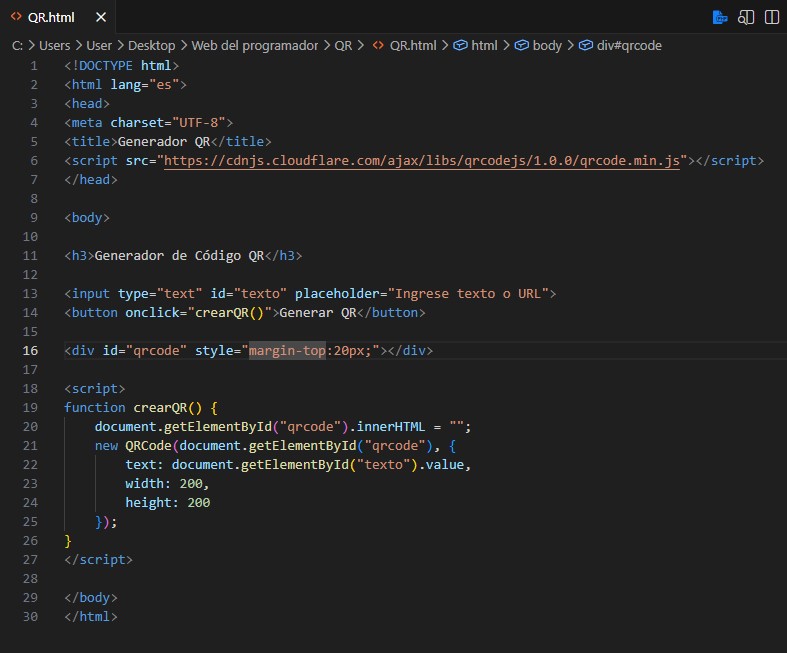Open preview to the side
The width and height of the screenshot is (787, 653).
(746, 18)
